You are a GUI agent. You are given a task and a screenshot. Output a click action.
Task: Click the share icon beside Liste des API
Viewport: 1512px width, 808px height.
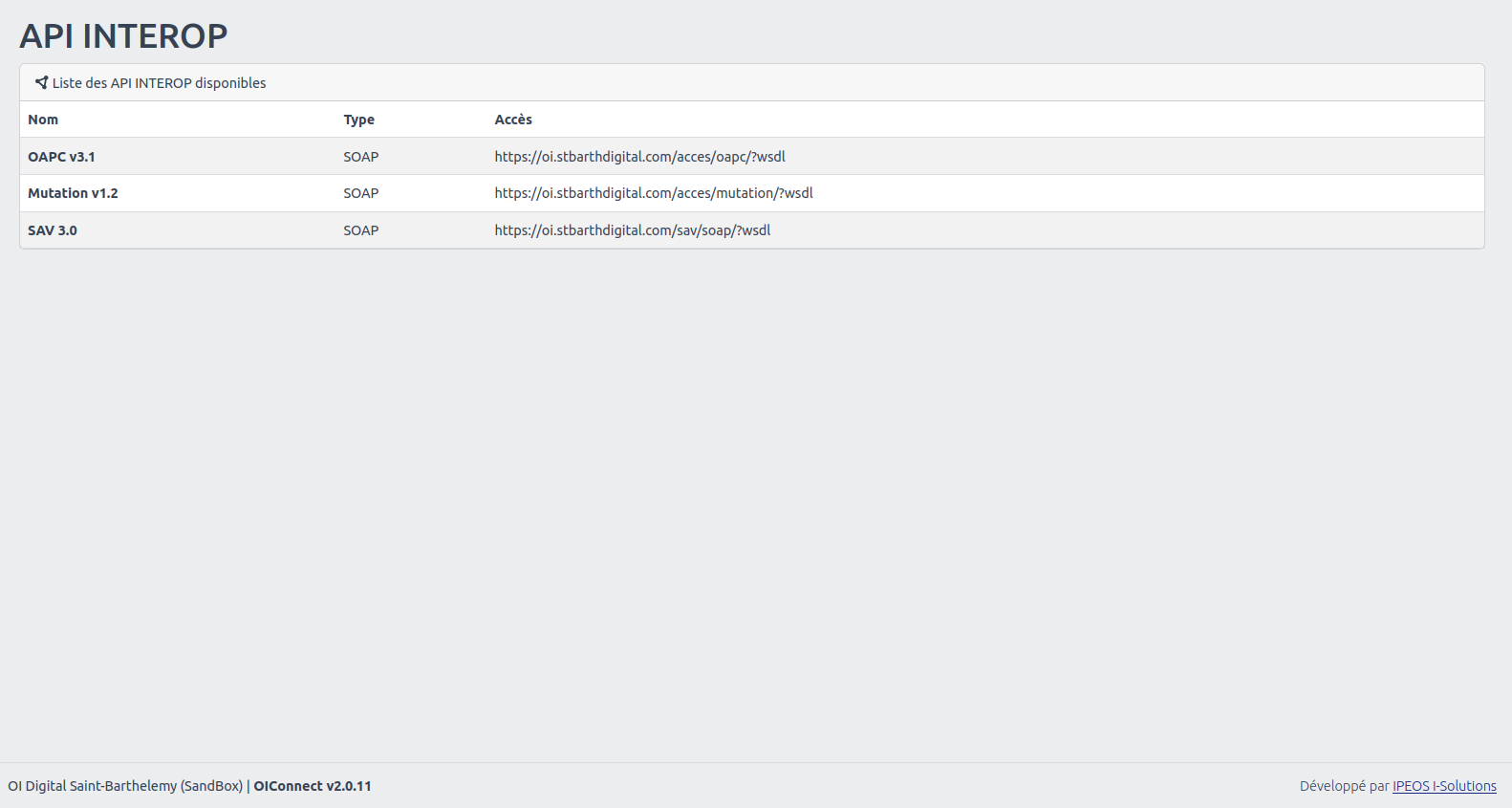point(41,82)
